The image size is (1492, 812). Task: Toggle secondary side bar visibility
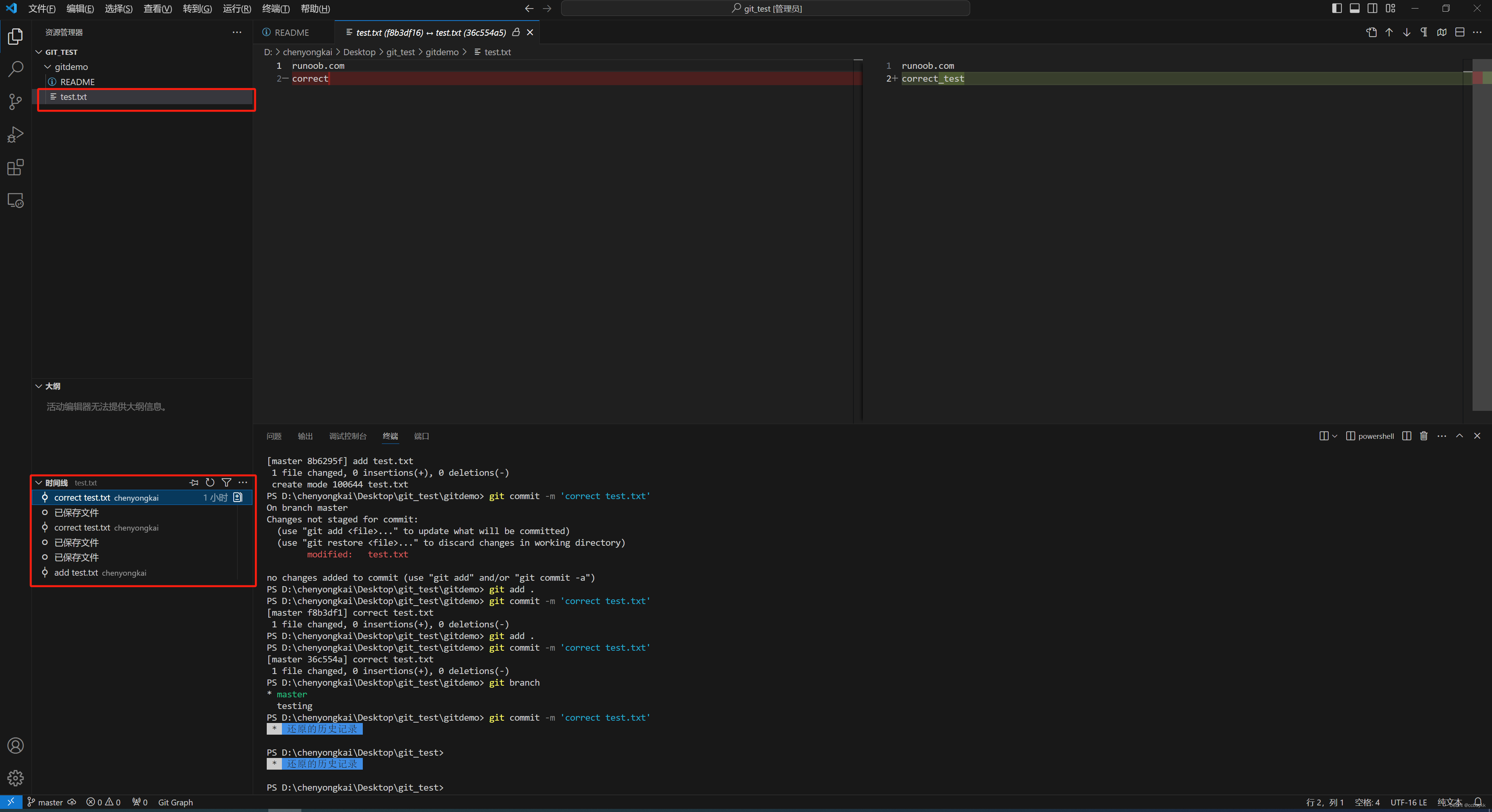1372,8
